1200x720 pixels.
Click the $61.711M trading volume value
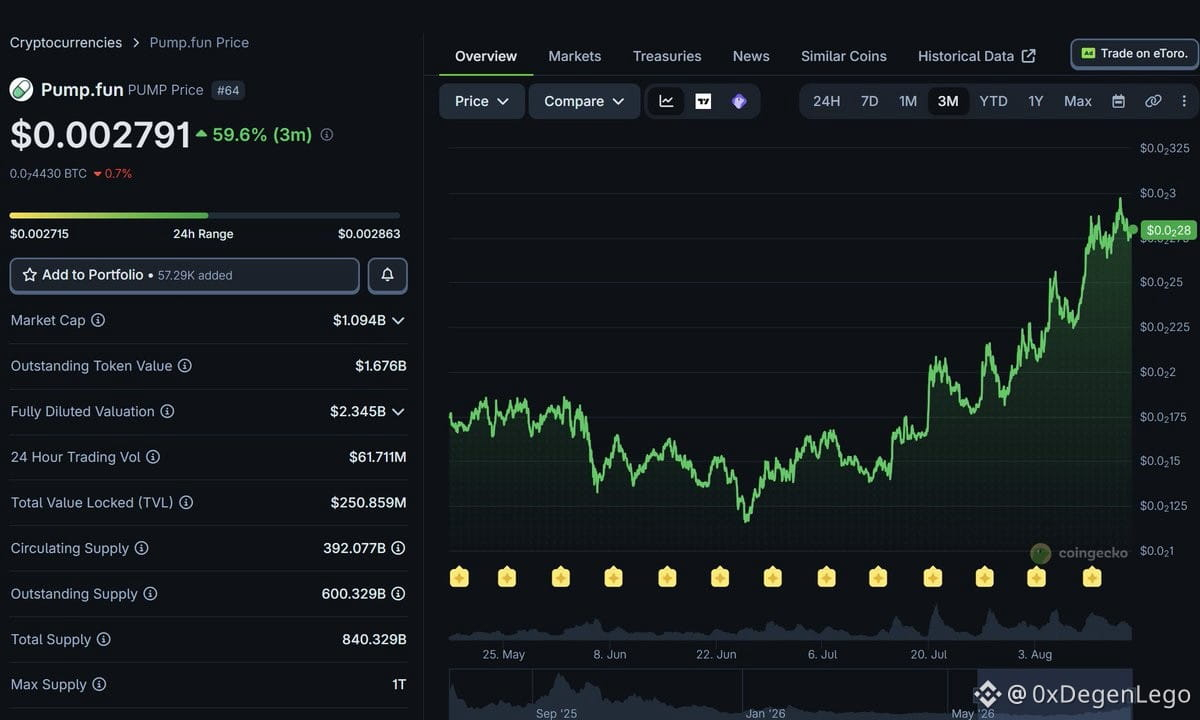(x=377, y=457)
